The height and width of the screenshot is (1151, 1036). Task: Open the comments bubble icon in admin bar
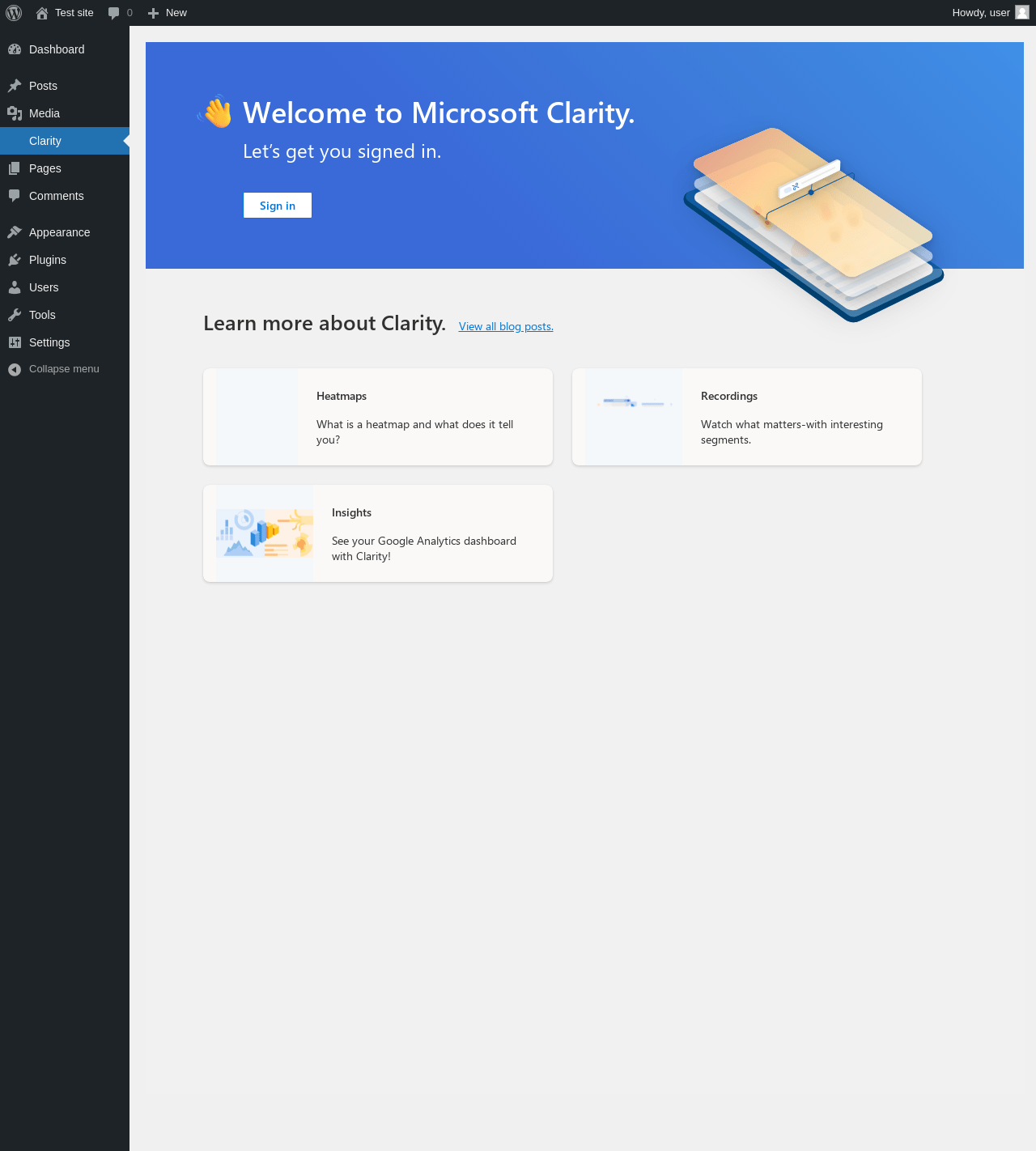coord(113,13)
